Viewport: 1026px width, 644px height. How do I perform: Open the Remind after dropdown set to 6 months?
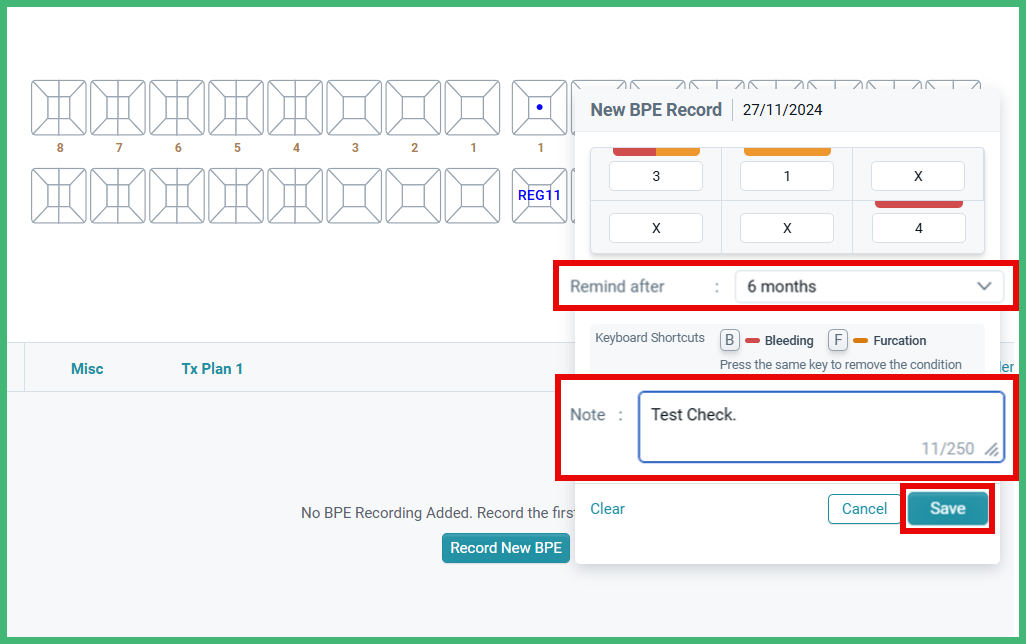[870, 286]
